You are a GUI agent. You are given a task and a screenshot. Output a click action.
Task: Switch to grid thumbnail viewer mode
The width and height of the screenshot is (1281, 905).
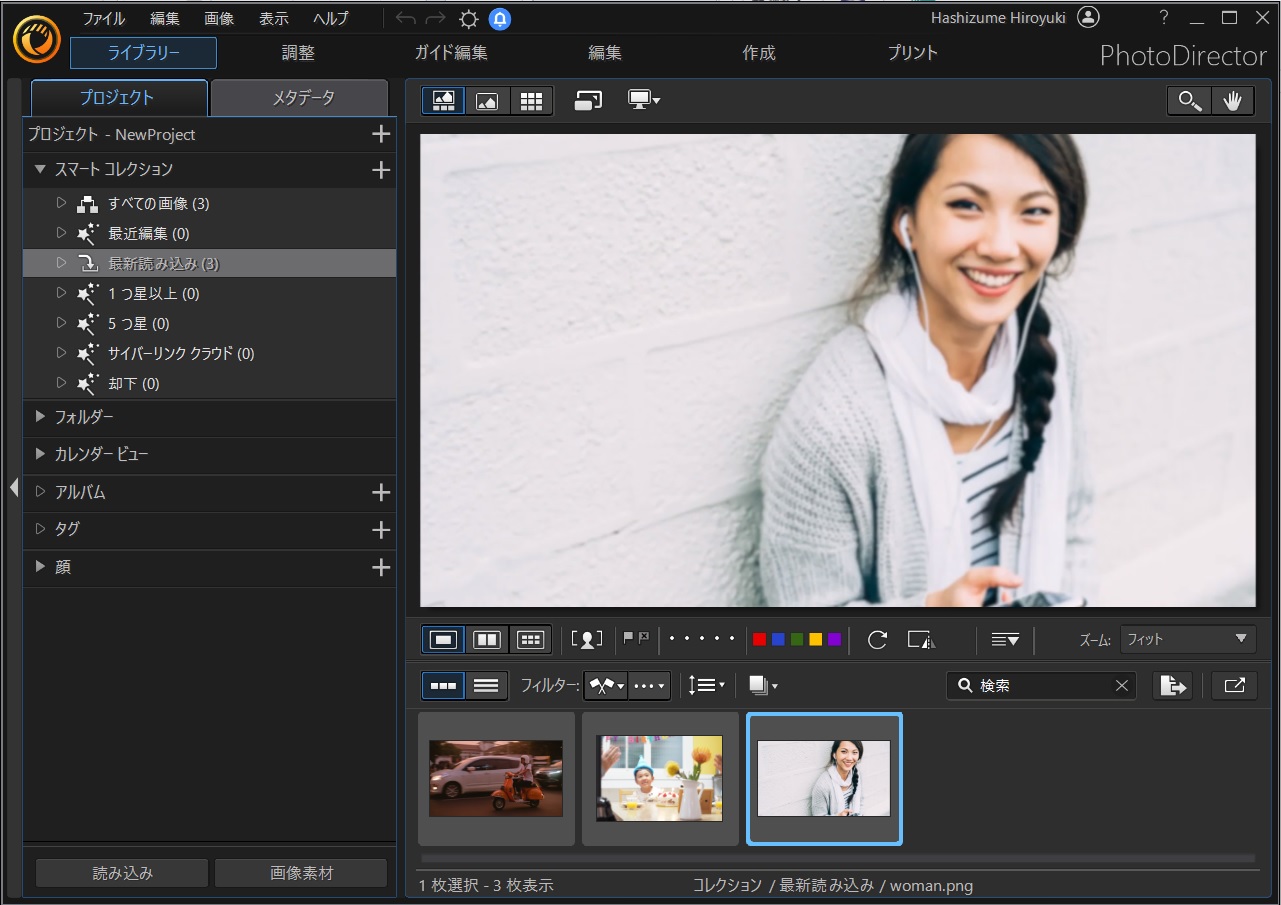[532, 101]
